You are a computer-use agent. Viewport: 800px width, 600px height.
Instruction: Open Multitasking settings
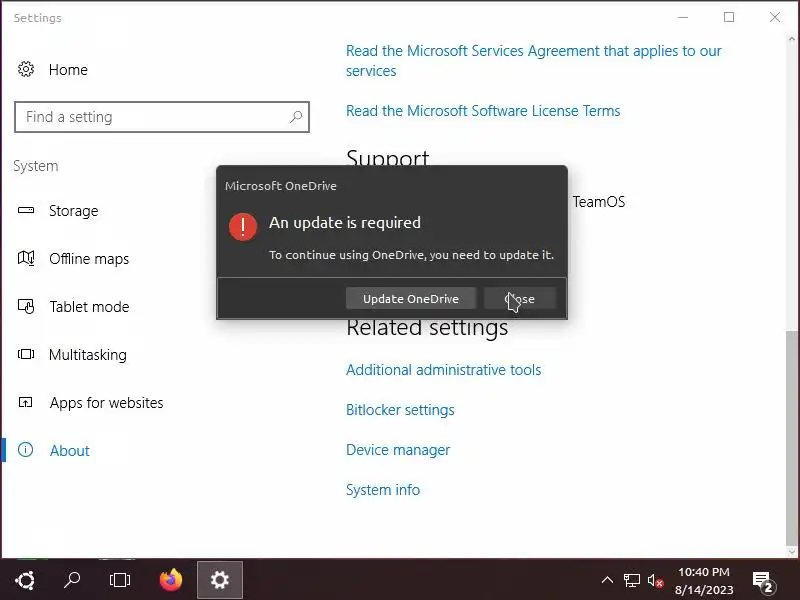88,355
